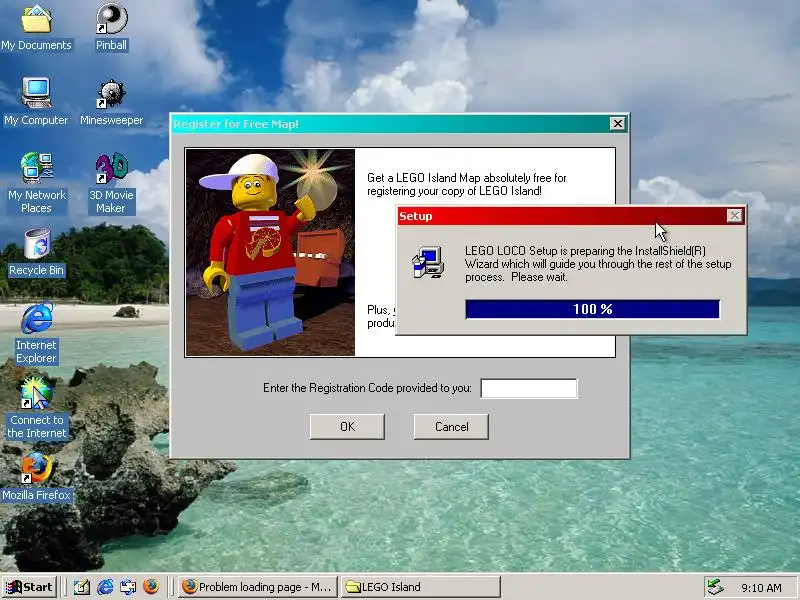The width and height of the screenshot is (800, 600).
Task: Click the Registration Code input field
Action: (529, 388)
